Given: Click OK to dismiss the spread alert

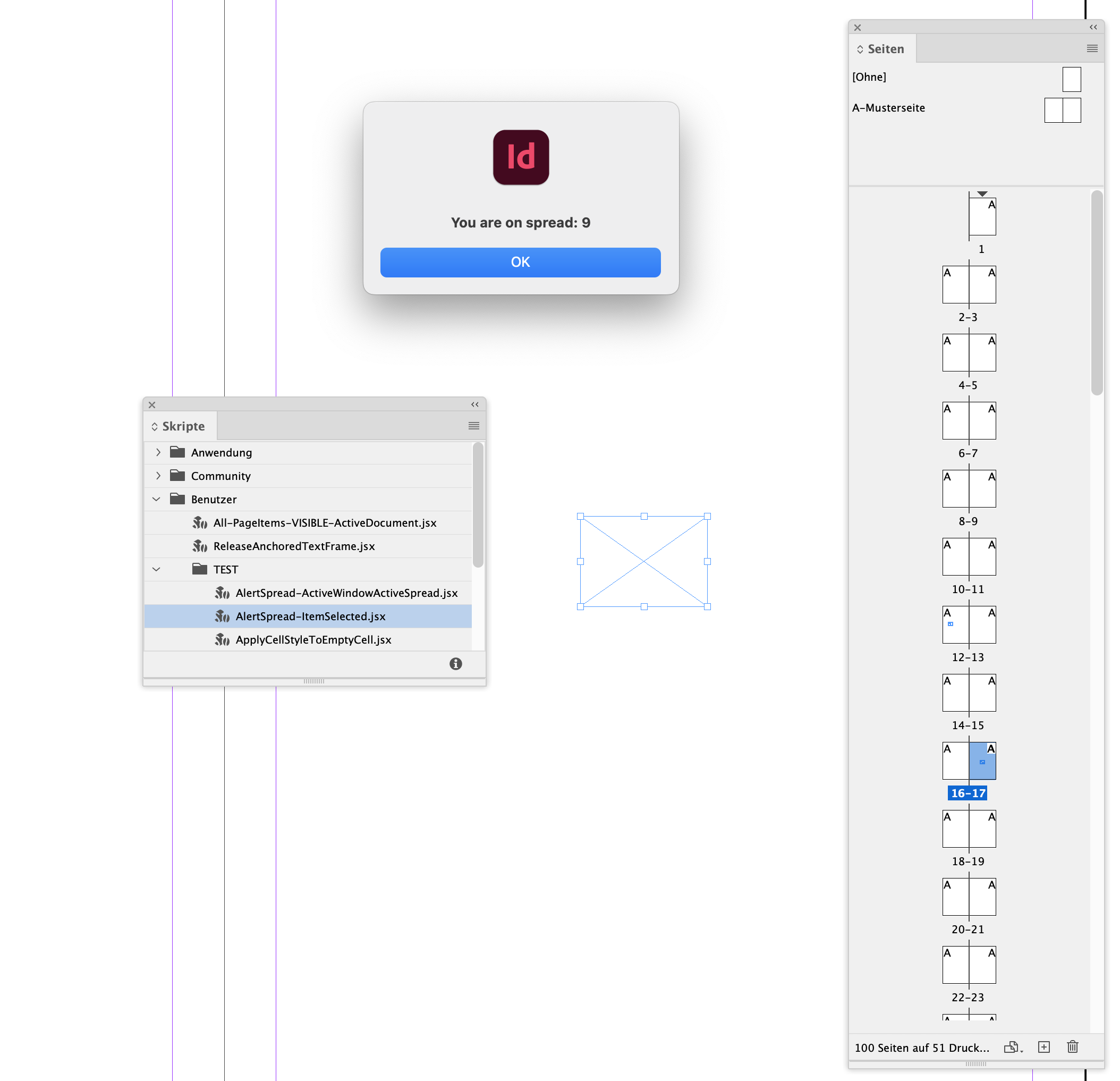Looking at the screenshot, I should tap(521, 262).
